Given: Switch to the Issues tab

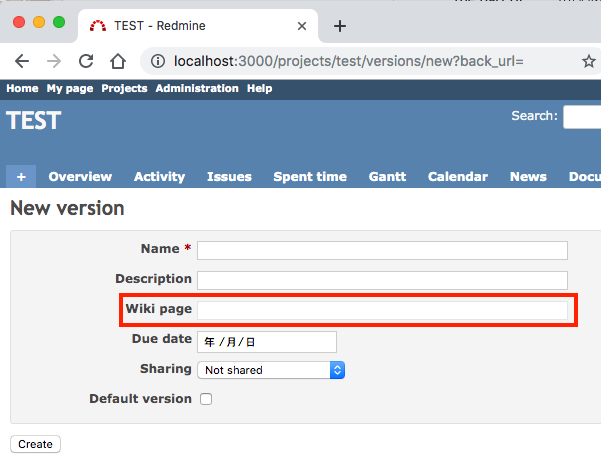Looking at the screenshot, I should tap(229, 176).
